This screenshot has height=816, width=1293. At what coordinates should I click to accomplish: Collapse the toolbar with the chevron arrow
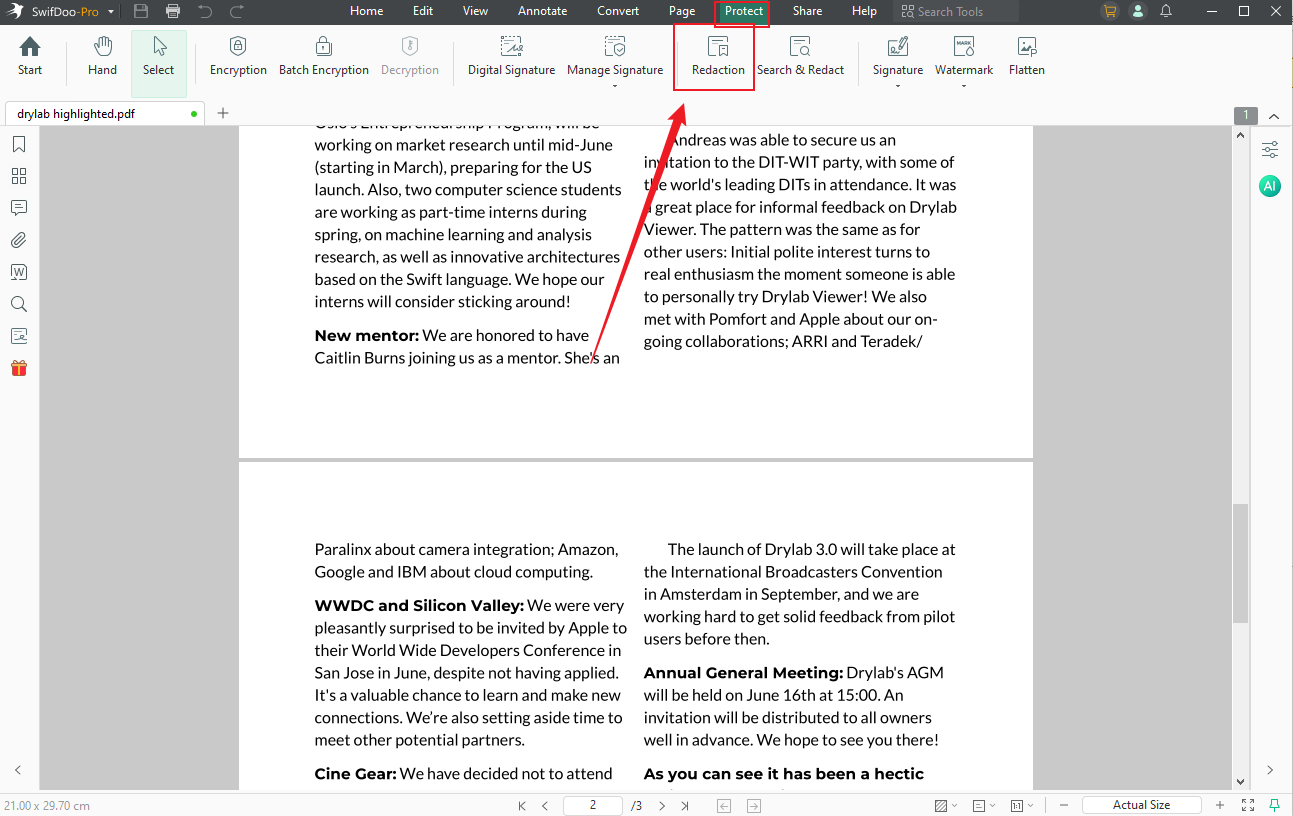[x=1274, y=115]
